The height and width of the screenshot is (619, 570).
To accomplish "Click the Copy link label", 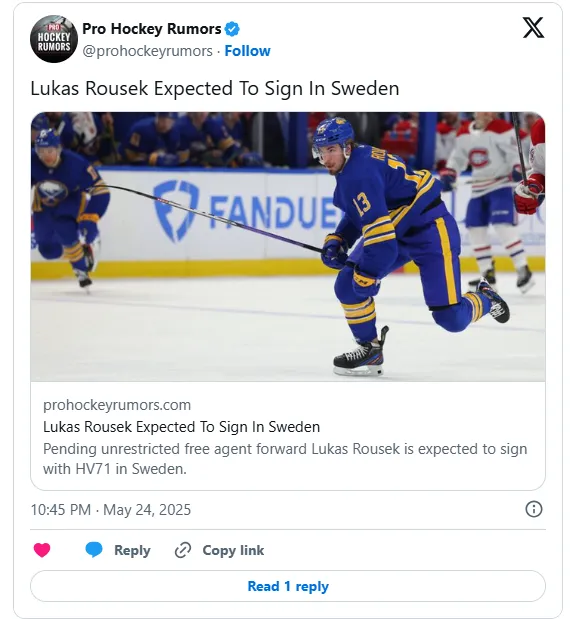I will [x=233, y=550].
